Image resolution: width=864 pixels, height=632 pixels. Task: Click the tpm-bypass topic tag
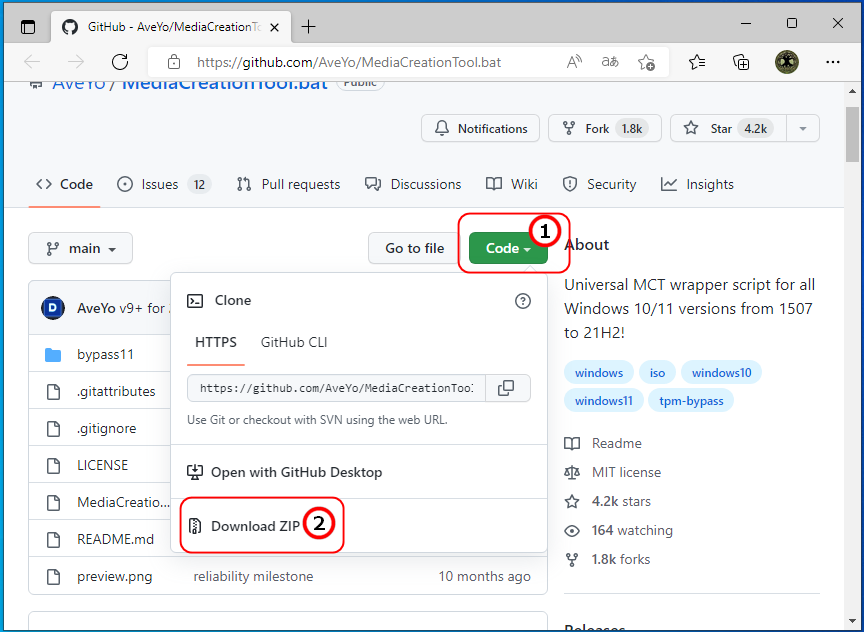(x=691, y=401)
